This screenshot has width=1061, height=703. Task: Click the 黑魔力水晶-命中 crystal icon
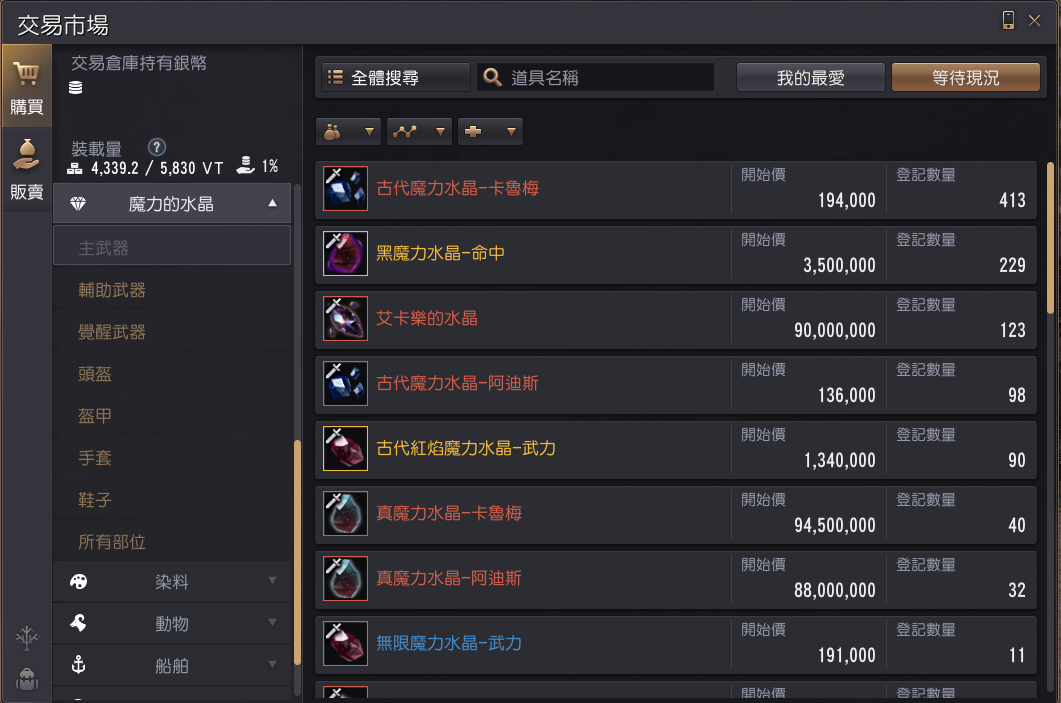[x=345, y=254]
